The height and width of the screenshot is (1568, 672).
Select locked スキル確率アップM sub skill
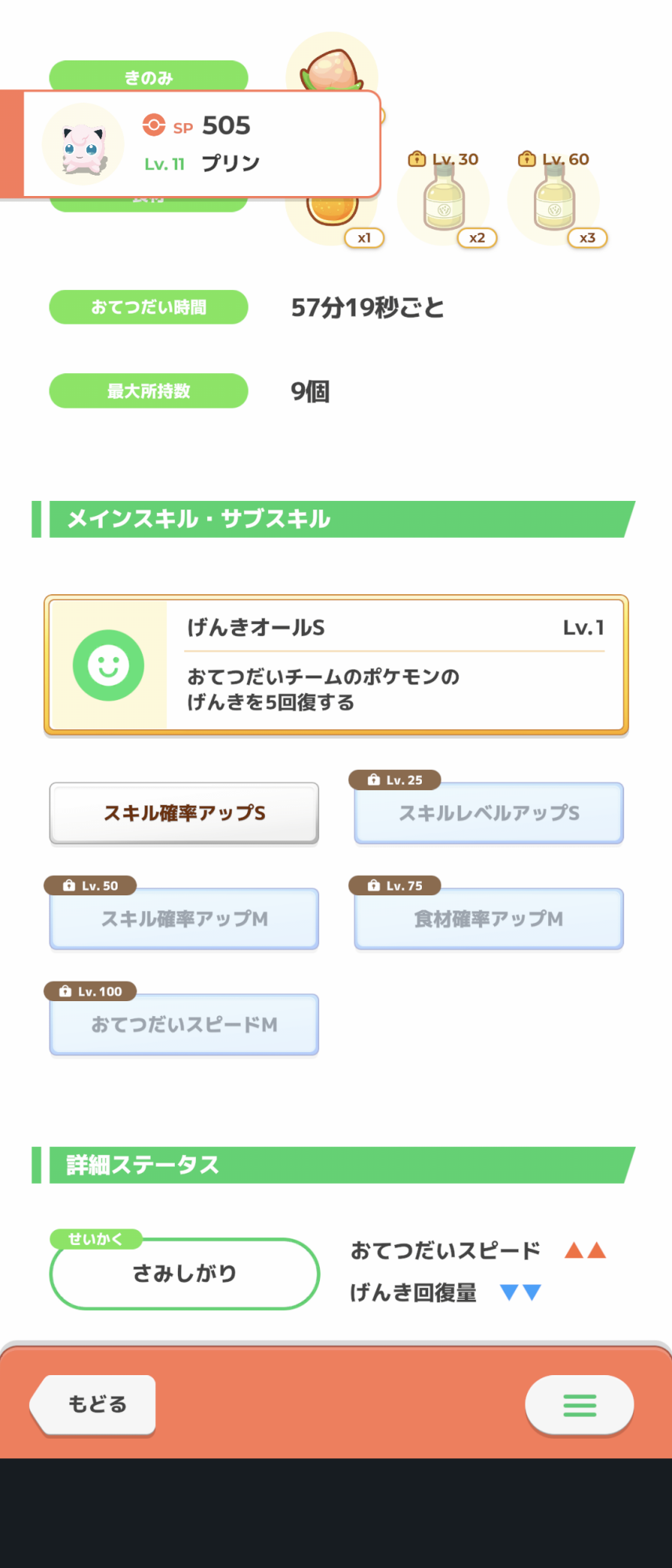coord(184,919)
